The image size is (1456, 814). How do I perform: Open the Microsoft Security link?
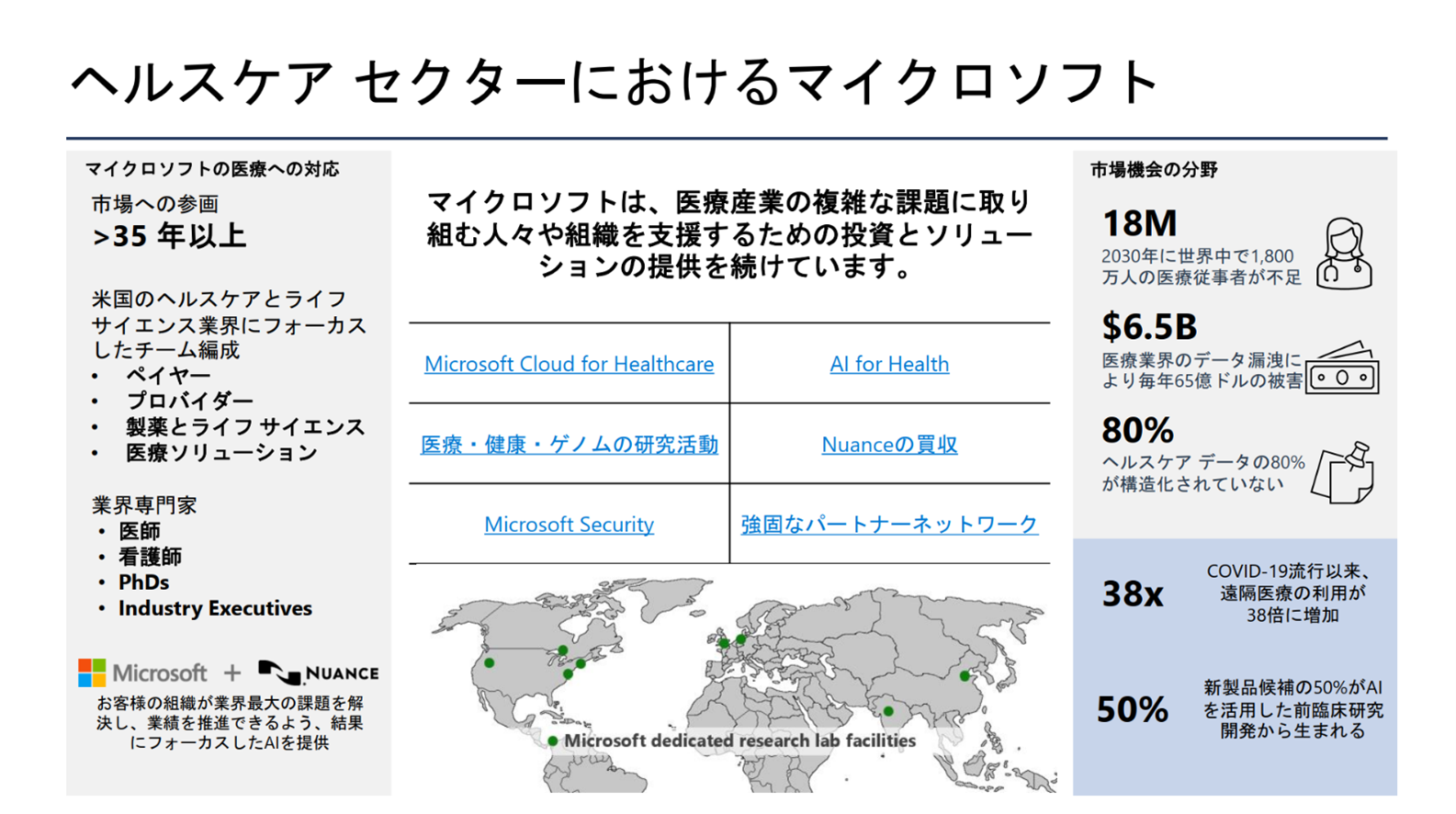569,525
